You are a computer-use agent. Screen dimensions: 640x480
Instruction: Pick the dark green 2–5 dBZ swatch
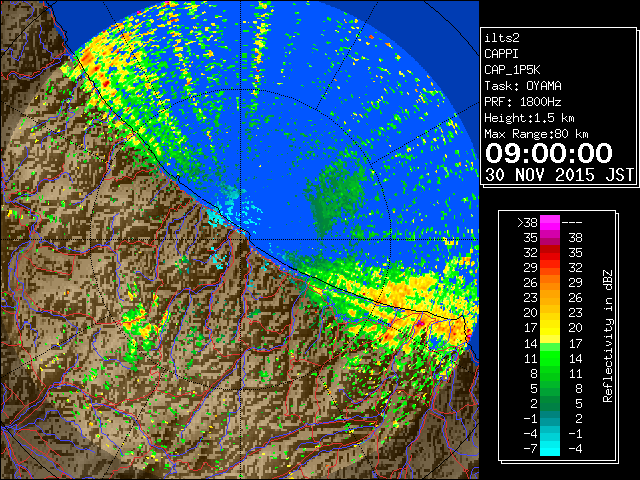pyautogui.click(x=550, y=403)
